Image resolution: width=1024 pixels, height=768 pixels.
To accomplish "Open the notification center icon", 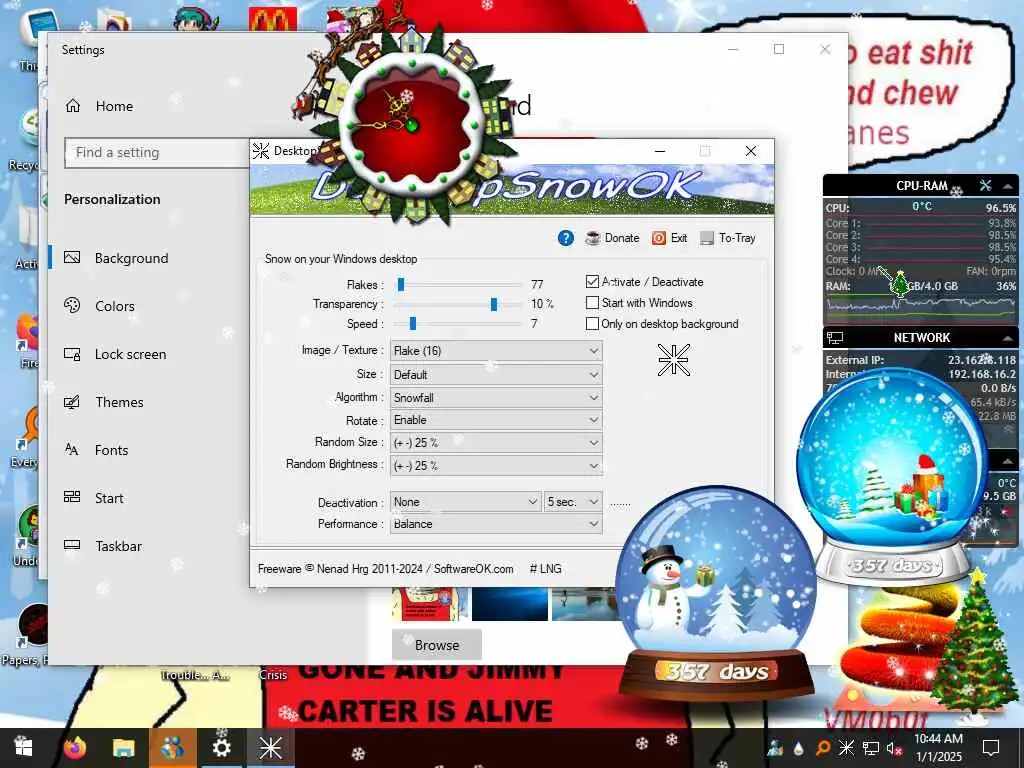I will tap(991, 748).
